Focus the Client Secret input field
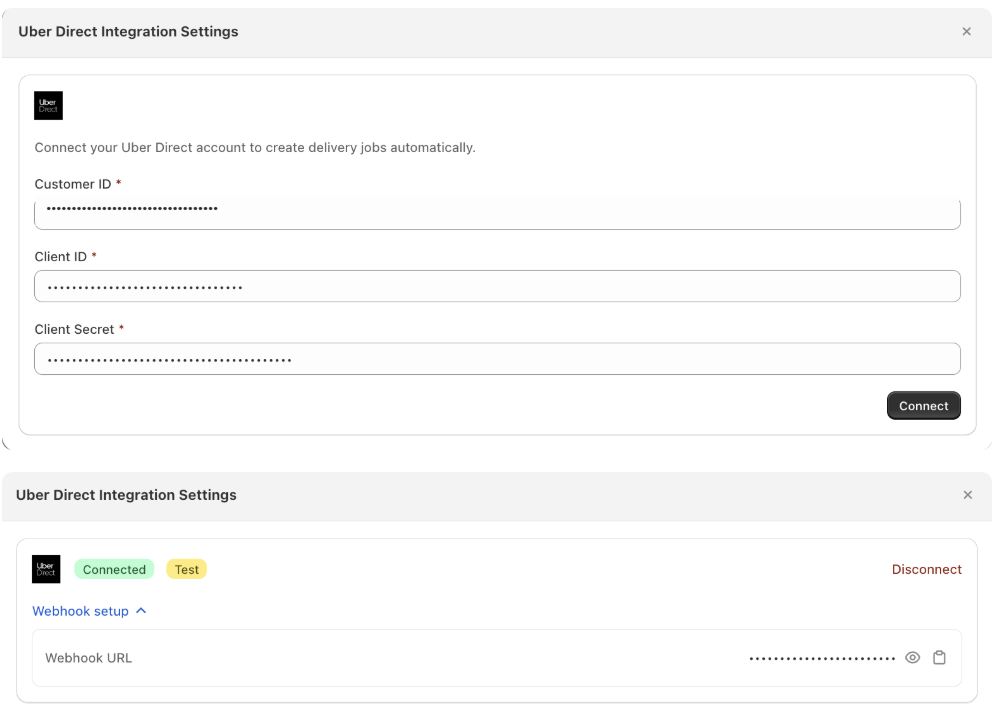996x716 pixels. coord(497,359)
